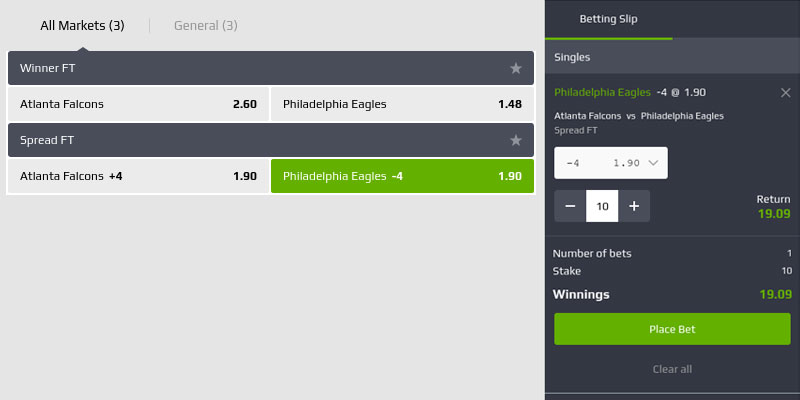Deselect Philadelphia Eagles -4 spread selection
This screenshot has width=800, height=400.
point(402,176)
